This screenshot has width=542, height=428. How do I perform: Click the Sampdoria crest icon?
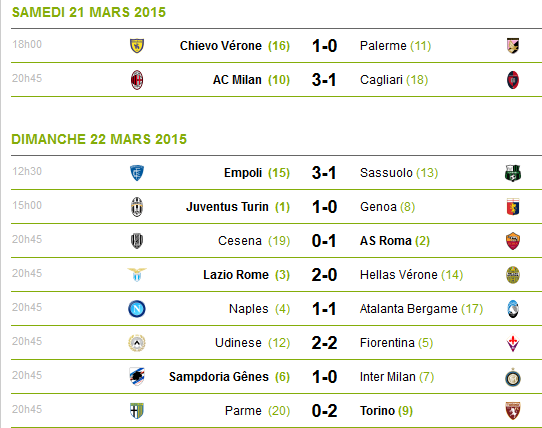click(x=137, y=376)
